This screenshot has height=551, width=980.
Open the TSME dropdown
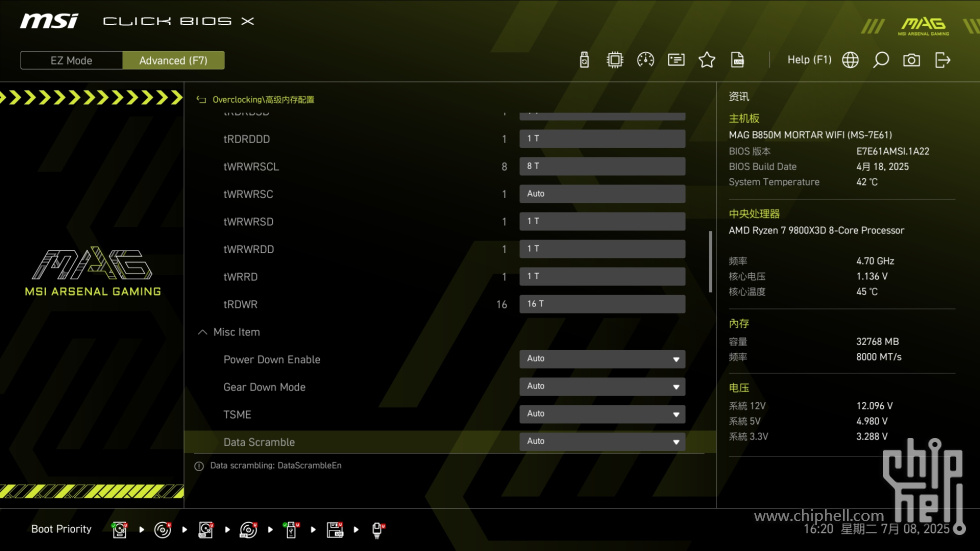[x=602, y=414]
